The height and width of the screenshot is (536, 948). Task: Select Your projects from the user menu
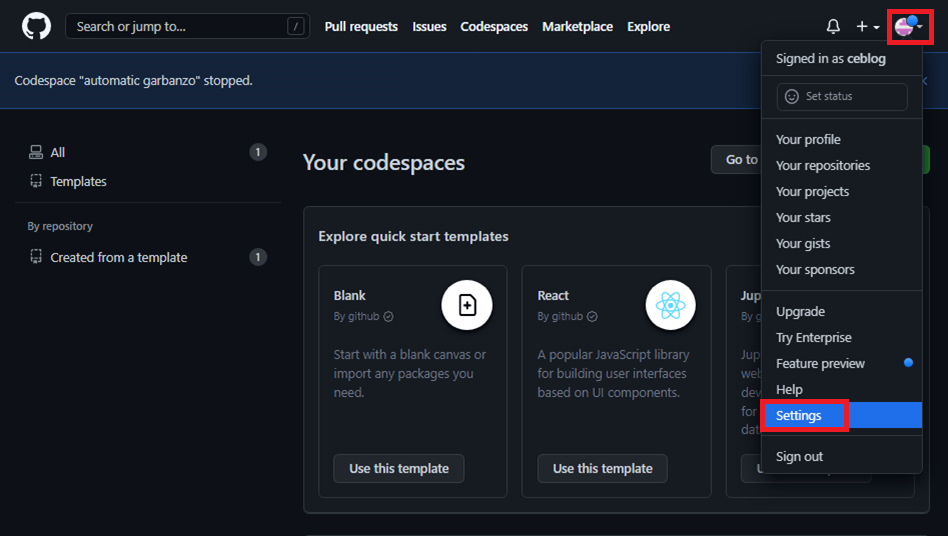tap(841, 192)
